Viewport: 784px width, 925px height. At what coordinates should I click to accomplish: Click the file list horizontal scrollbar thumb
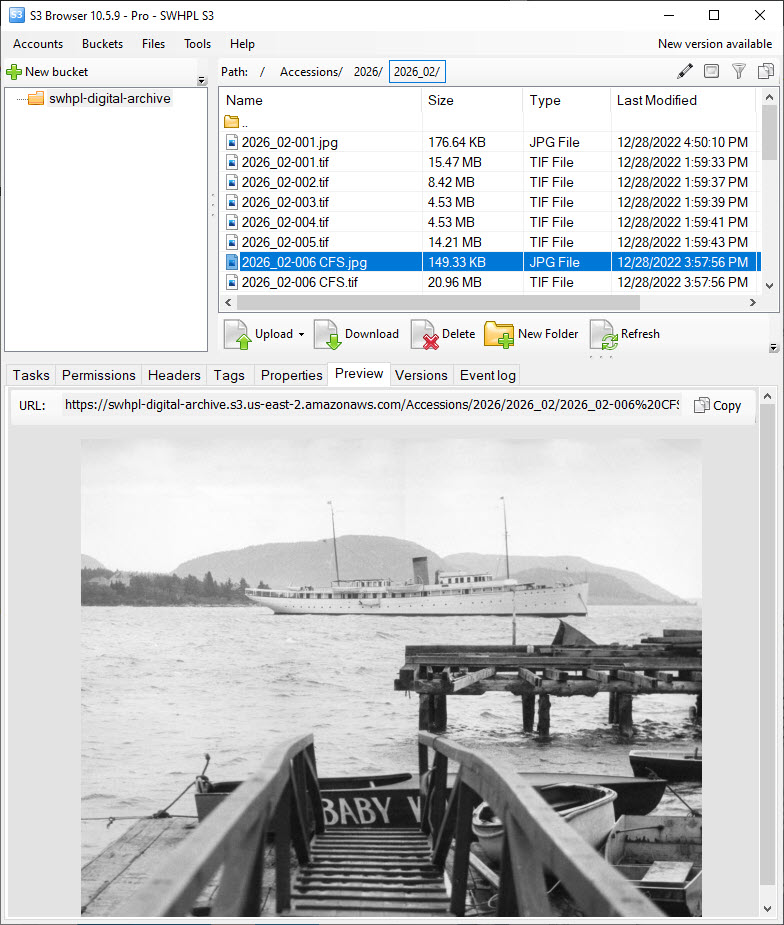[x=438, y=303]
